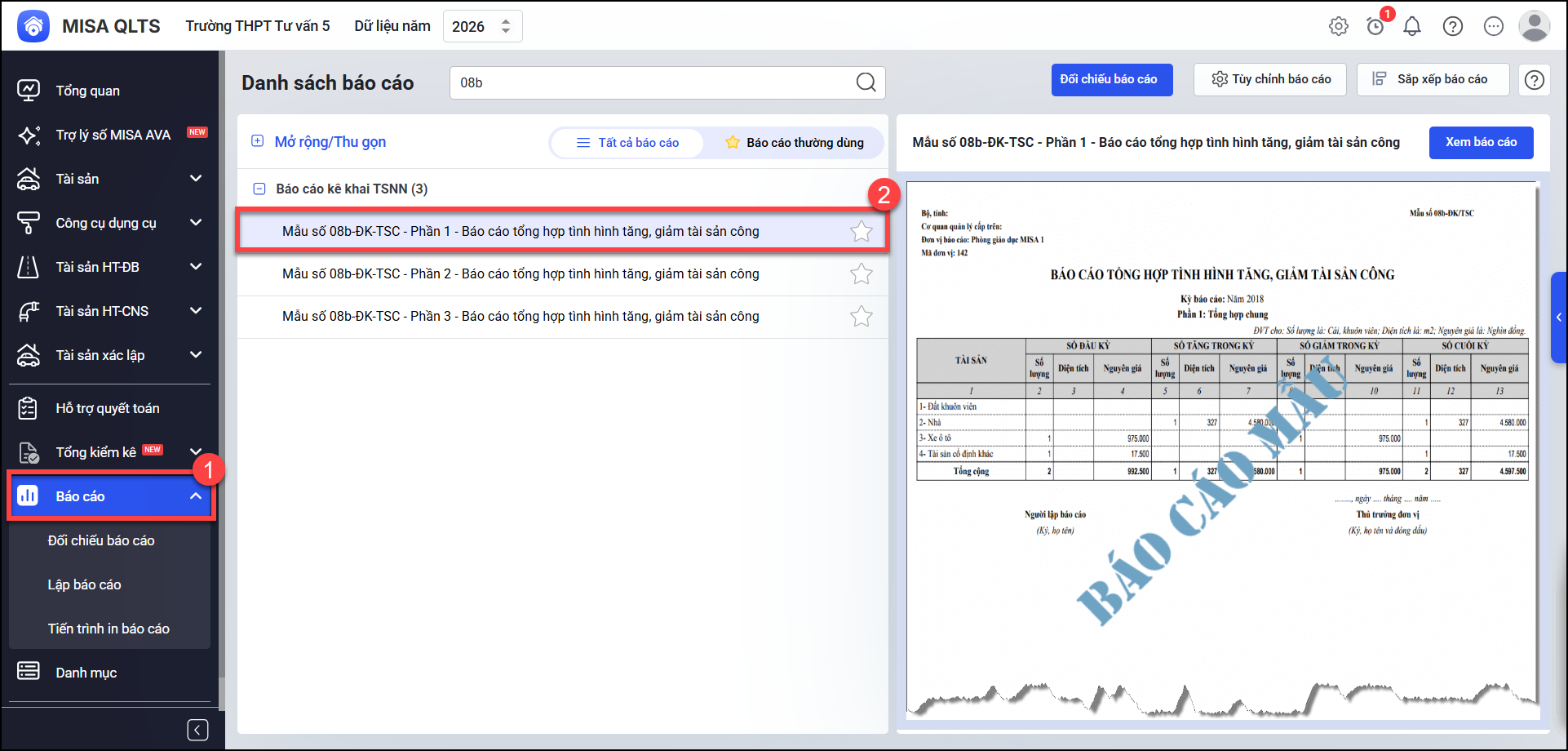The height and width of the screenshot is (751, 1568).
Task: Open help icon beside Sắp xếp báo cáo
Action: point(1534,80)
